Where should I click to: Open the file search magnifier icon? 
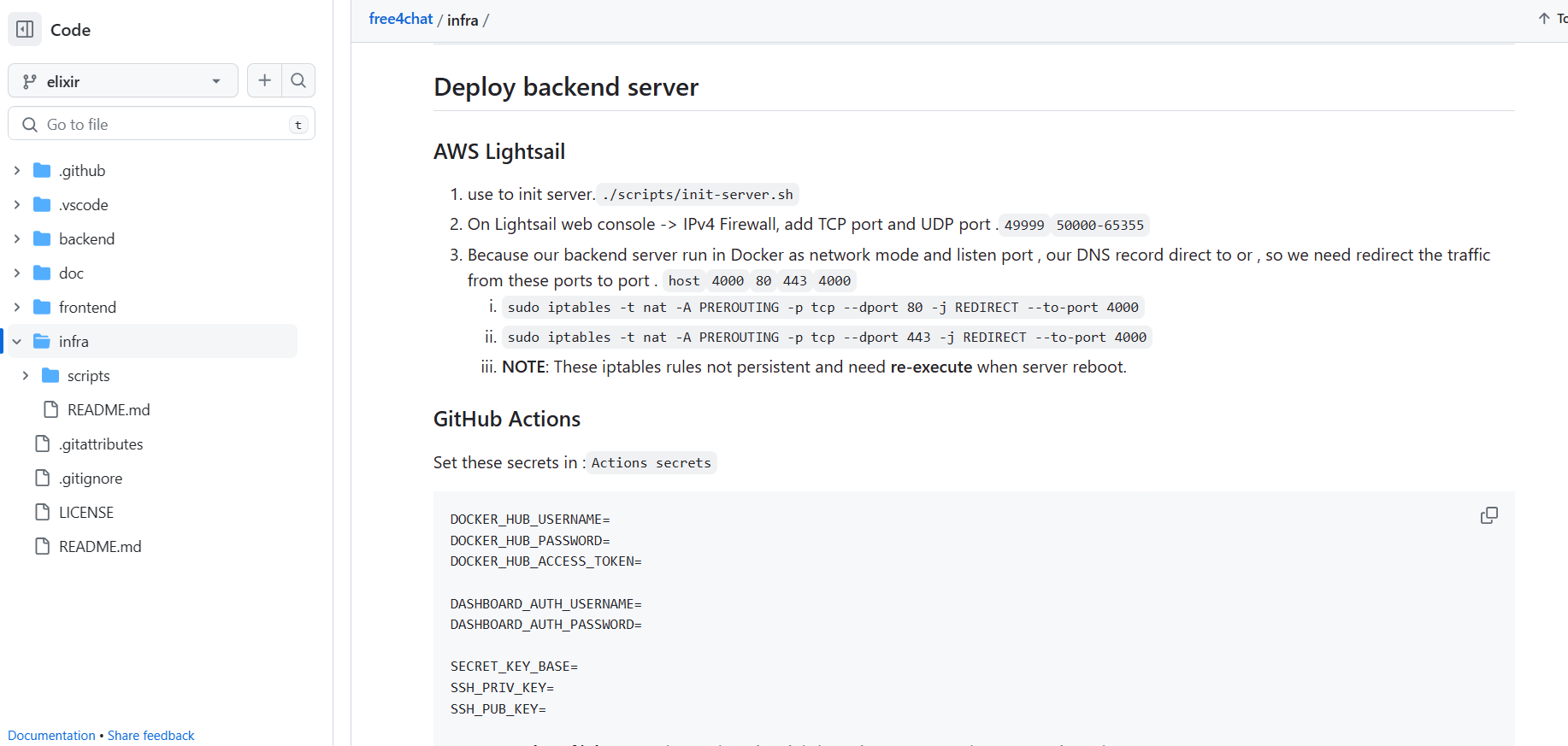click(x=298, y=80)
